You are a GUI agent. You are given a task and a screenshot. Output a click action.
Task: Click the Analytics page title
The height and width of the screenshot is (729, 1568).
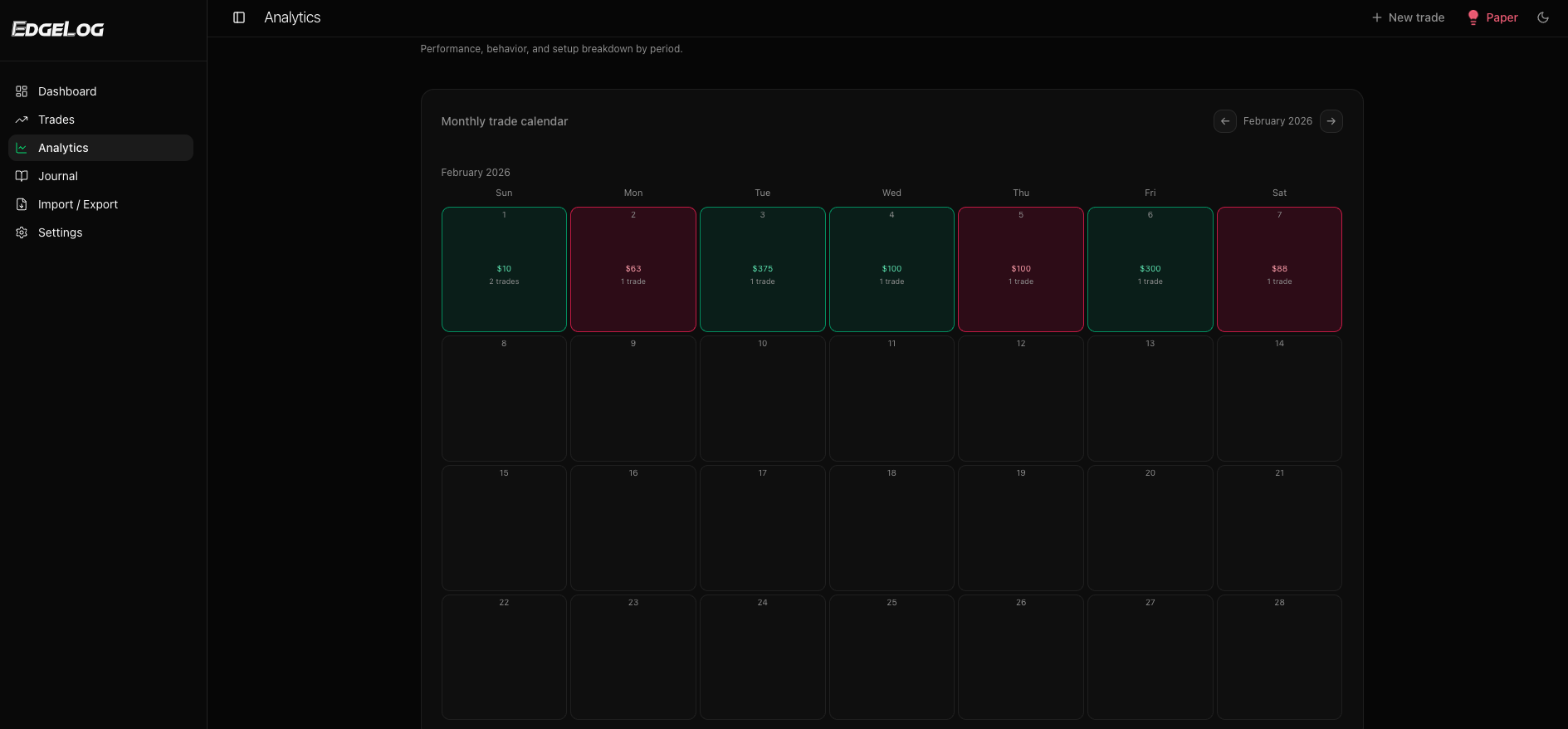[x=292, y=17]
